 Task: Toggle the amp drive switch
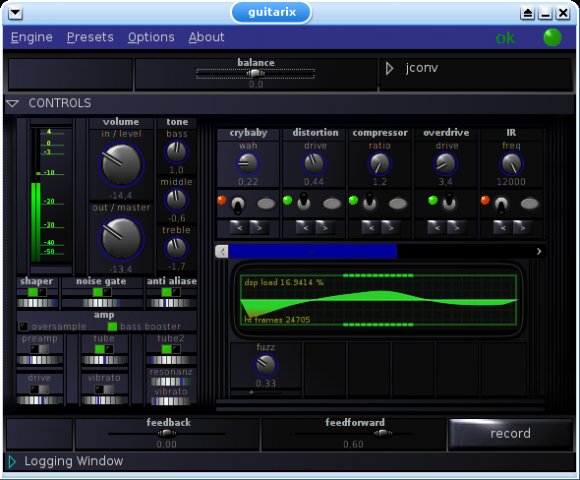(39, 389)
